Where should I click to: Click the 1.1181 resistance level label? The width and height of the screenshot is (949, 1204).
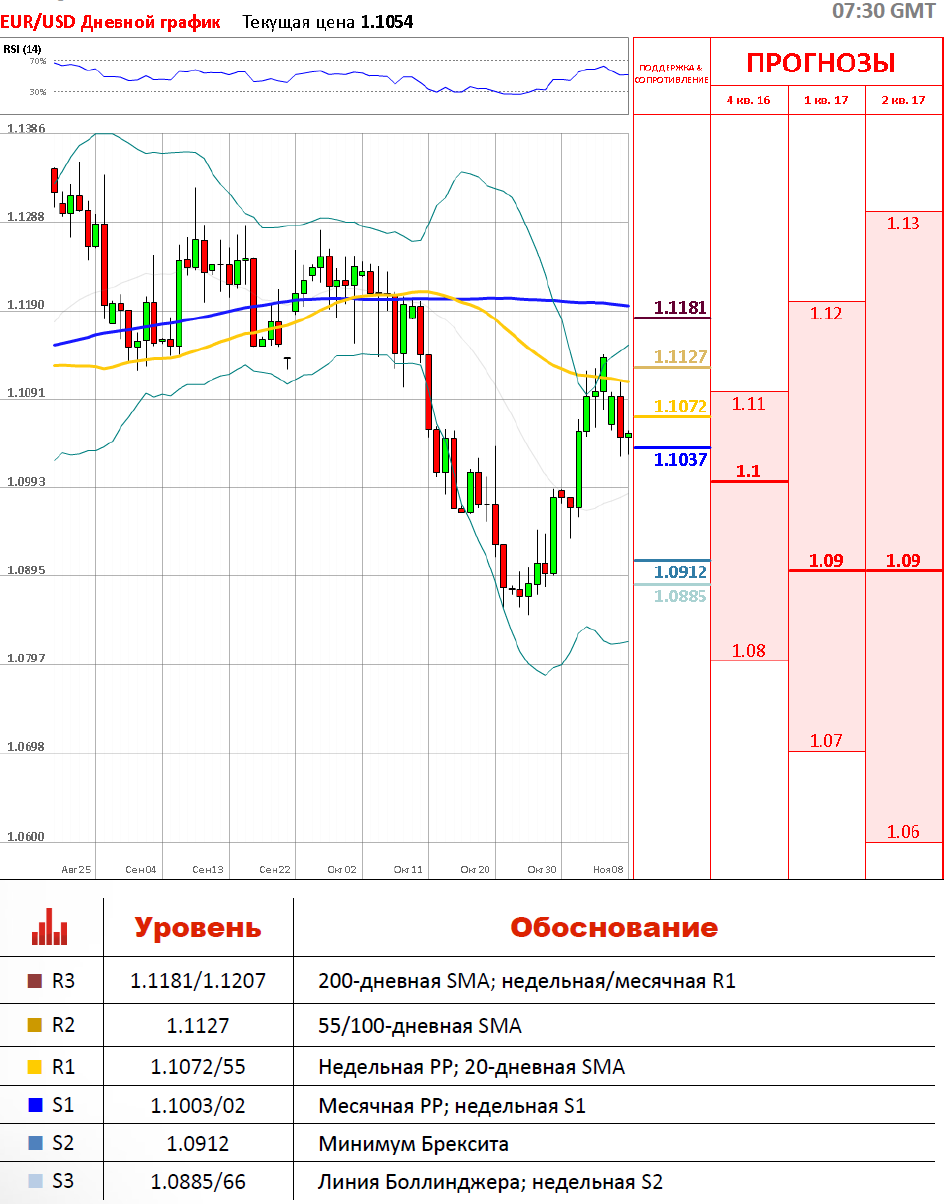tap(680, 307)
